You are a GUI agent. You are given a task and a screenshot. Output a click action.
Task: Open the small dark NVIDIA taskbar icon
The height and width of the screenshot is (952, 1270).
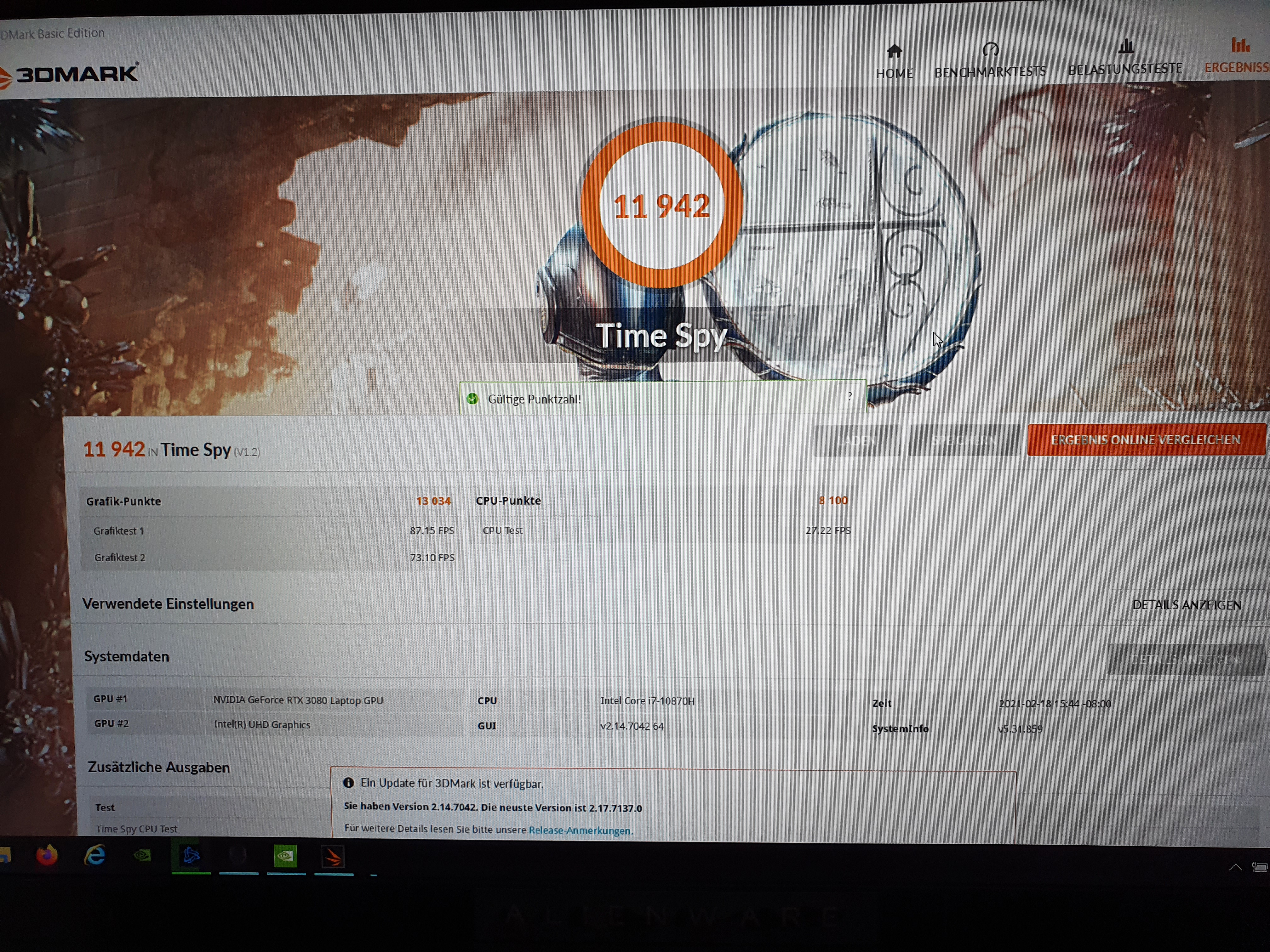pyautogui.click(x=142, y=856)
